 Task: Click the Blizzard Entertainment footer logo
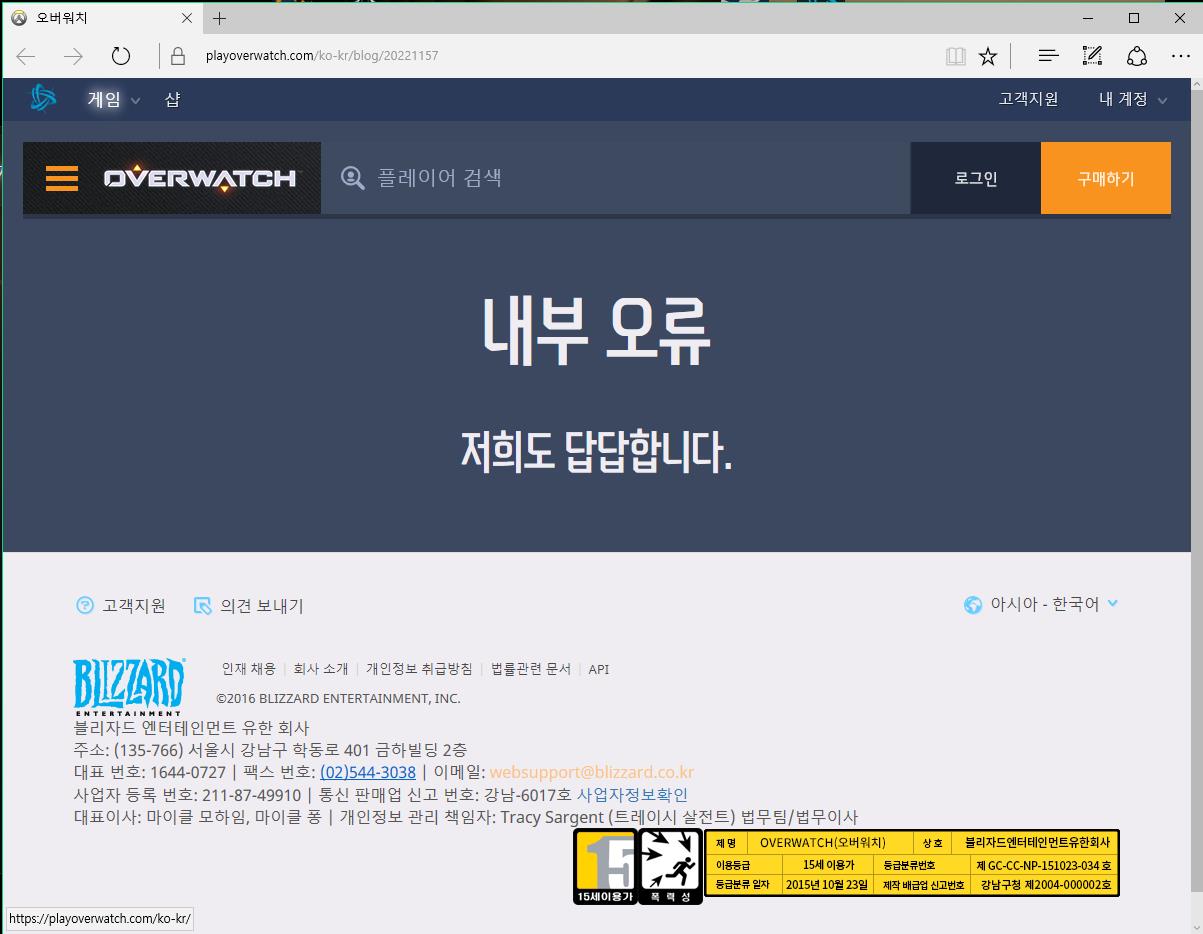click(129, 685)
